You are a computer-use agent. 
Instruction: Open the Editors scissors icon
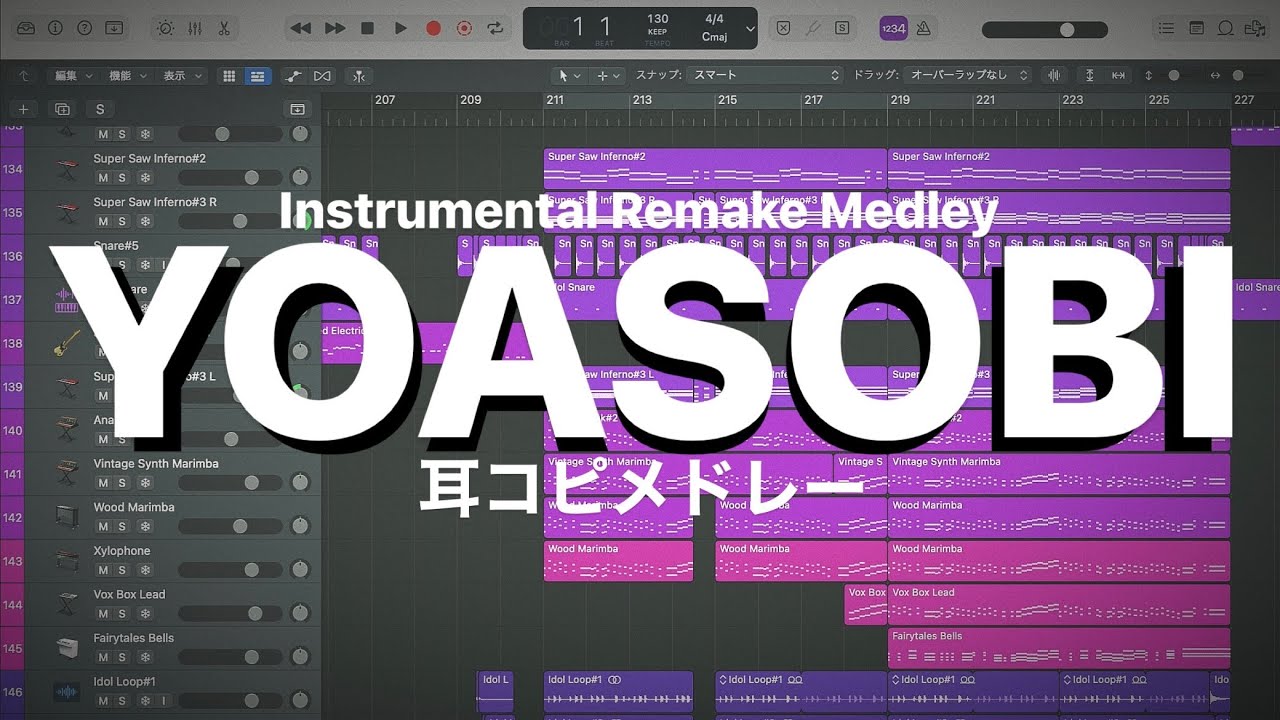224,29
